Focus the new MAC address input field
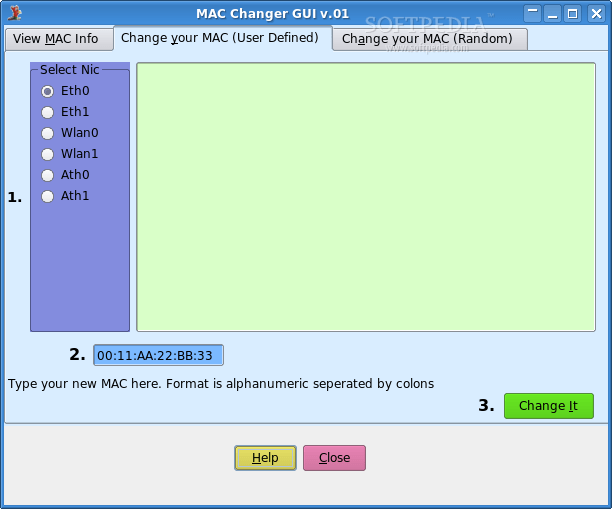This screenshot has height=509, width=612. 158,355
